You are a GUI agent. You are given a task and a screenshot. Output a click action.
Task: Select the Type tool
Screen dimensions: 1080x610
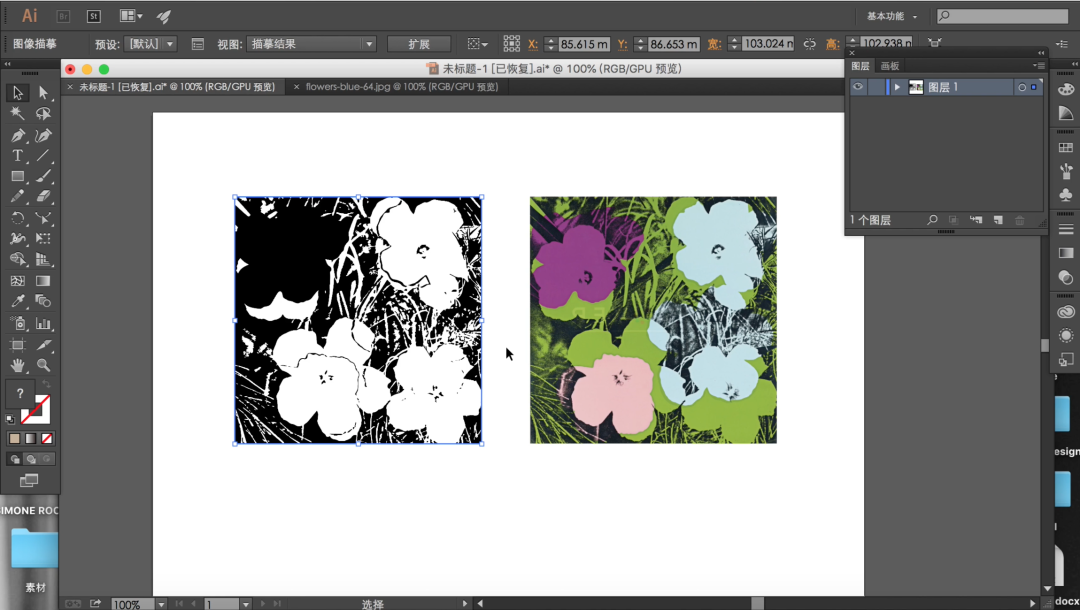pos(17,156)
